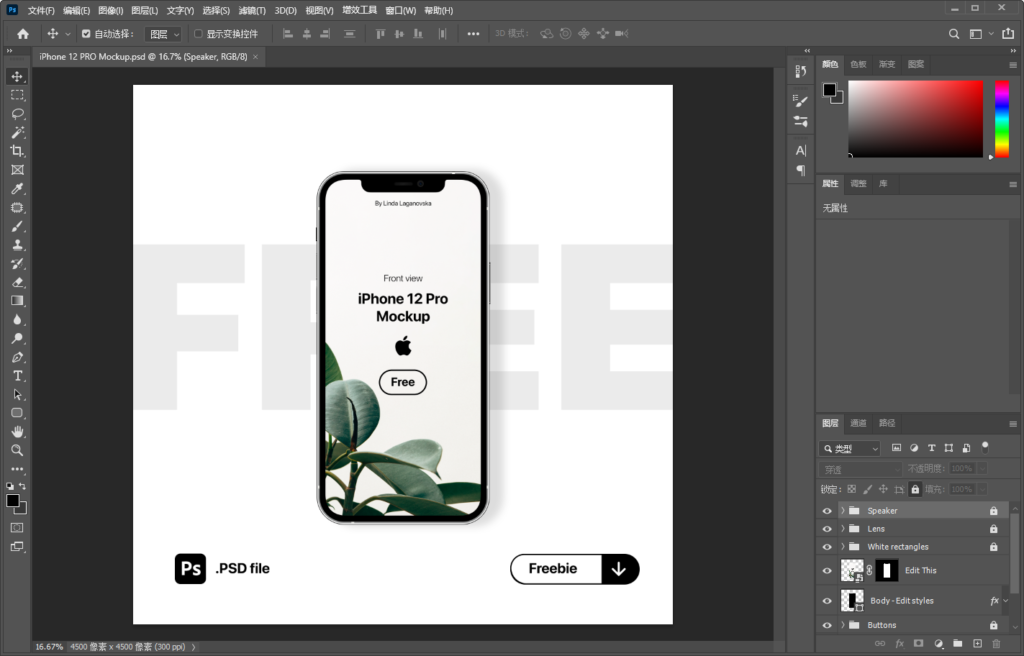Switch to the 路径 tab
The width and height of the screenshot is (1024, 656).
point(887,423)
